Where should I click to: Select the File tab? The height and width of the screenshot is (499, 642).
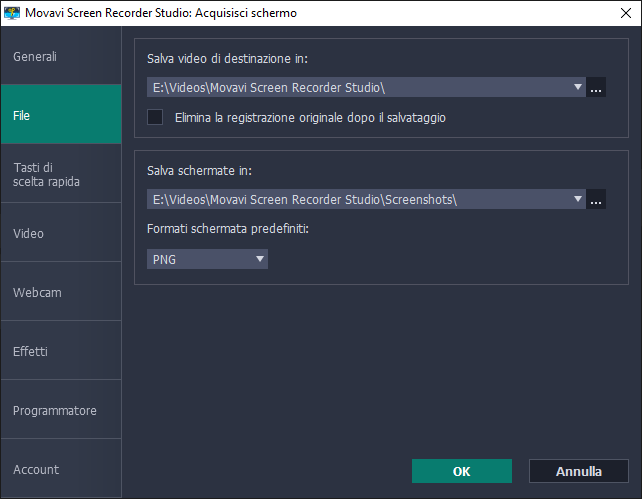(61, 115)
